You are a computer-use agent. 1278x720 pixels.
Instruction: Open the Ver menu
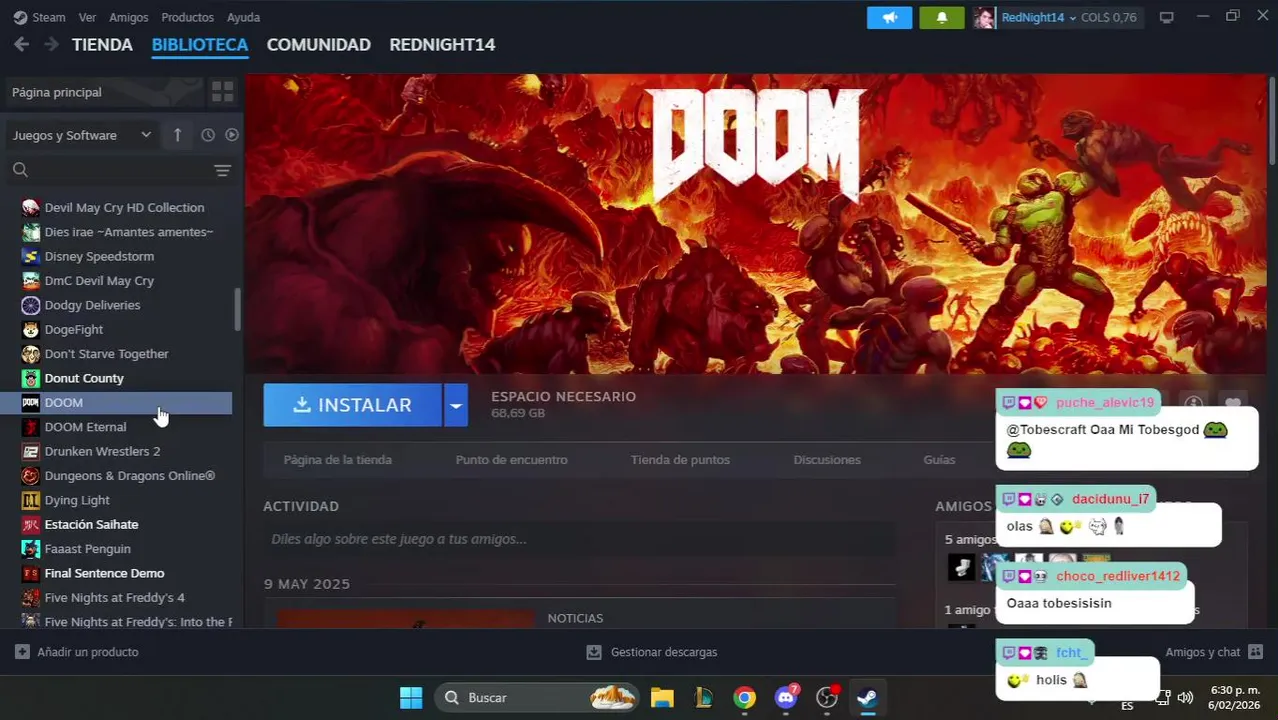(87, 17)
